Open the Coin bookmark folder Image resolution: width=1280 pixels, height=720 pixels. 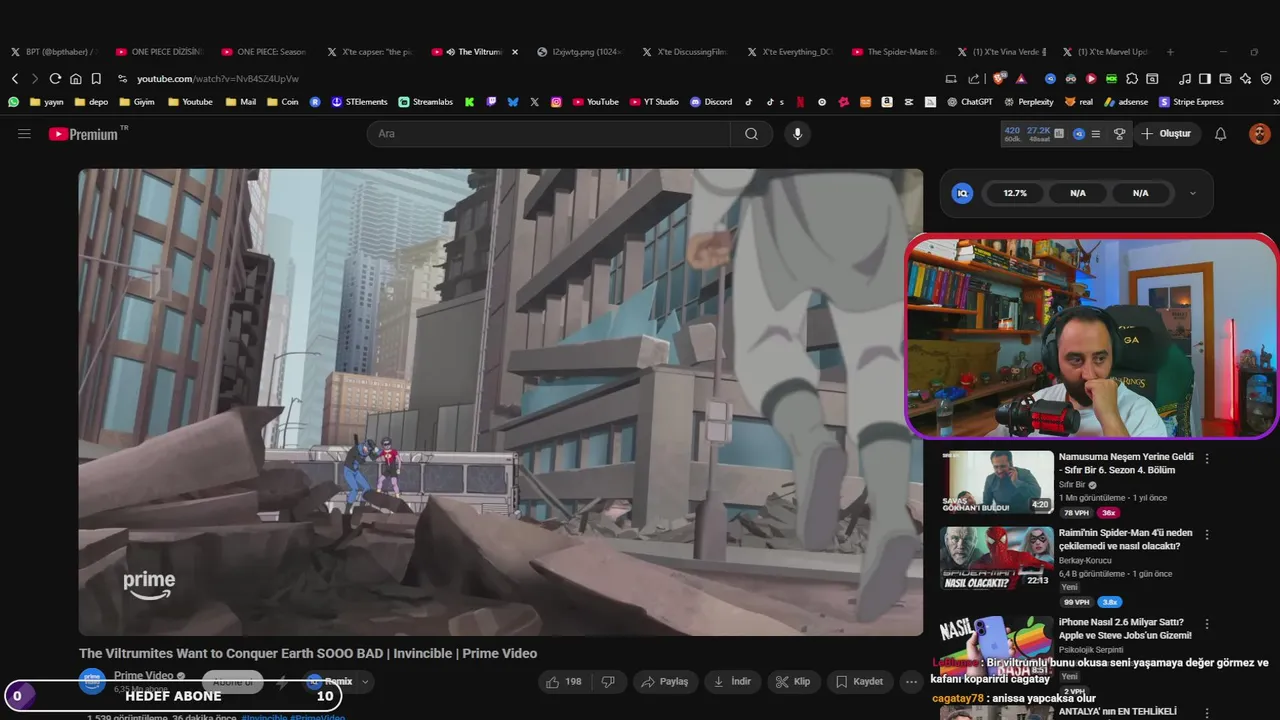(x=282, y=102)
